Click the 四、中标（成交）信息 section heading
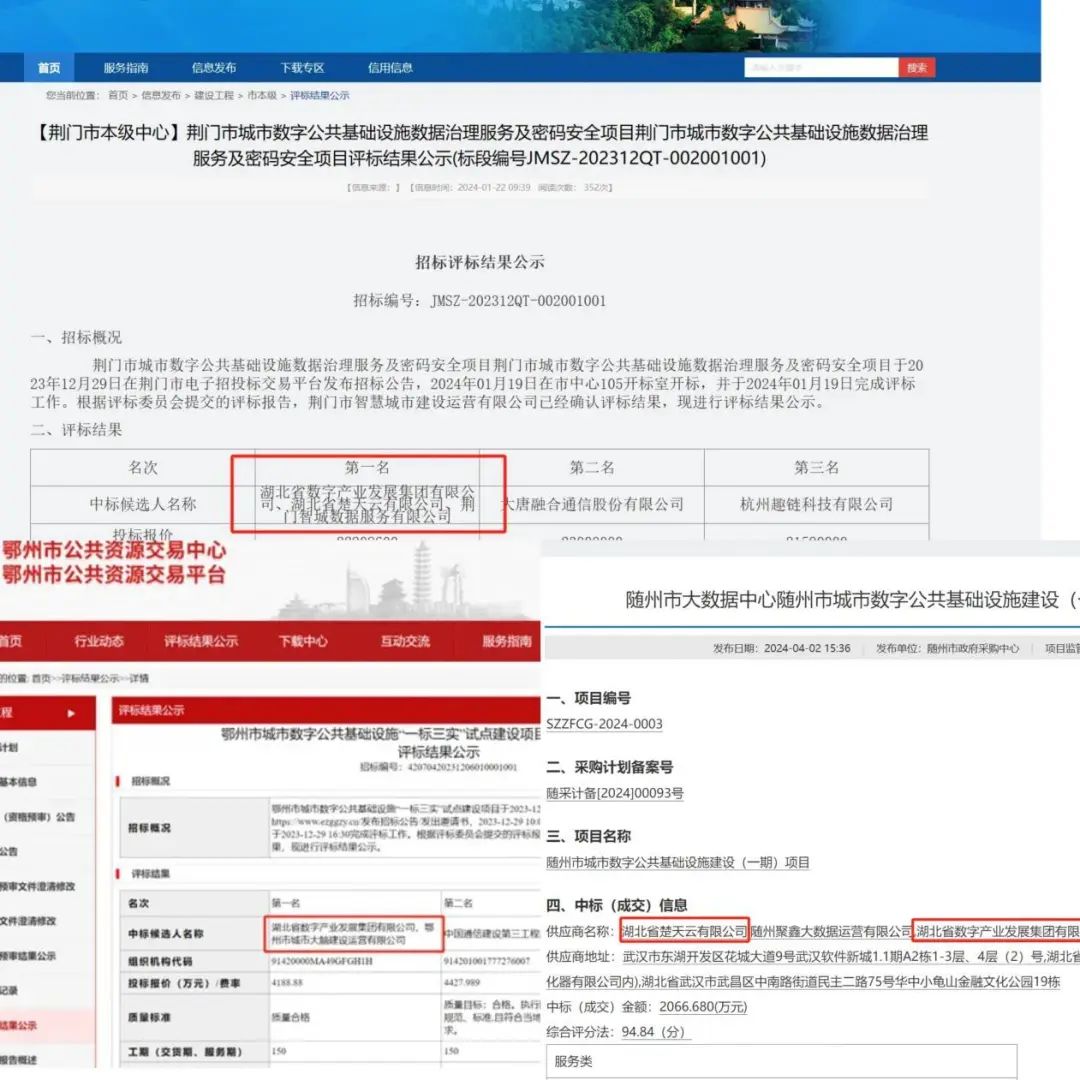Screen dimensions: 1080x1080 616,905
